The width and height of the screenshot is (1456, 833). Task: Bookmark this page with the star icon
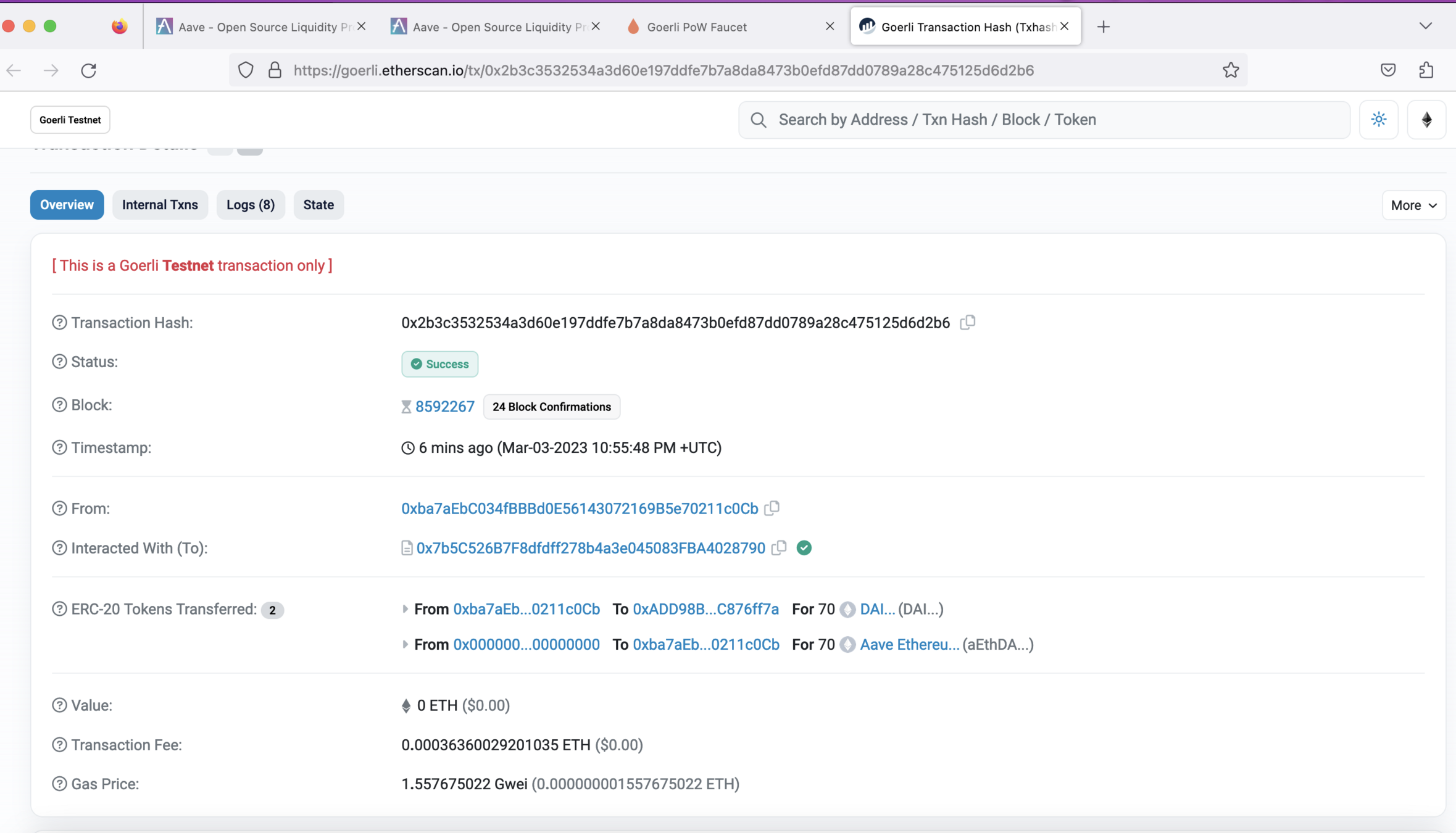tap(1230, 70)
